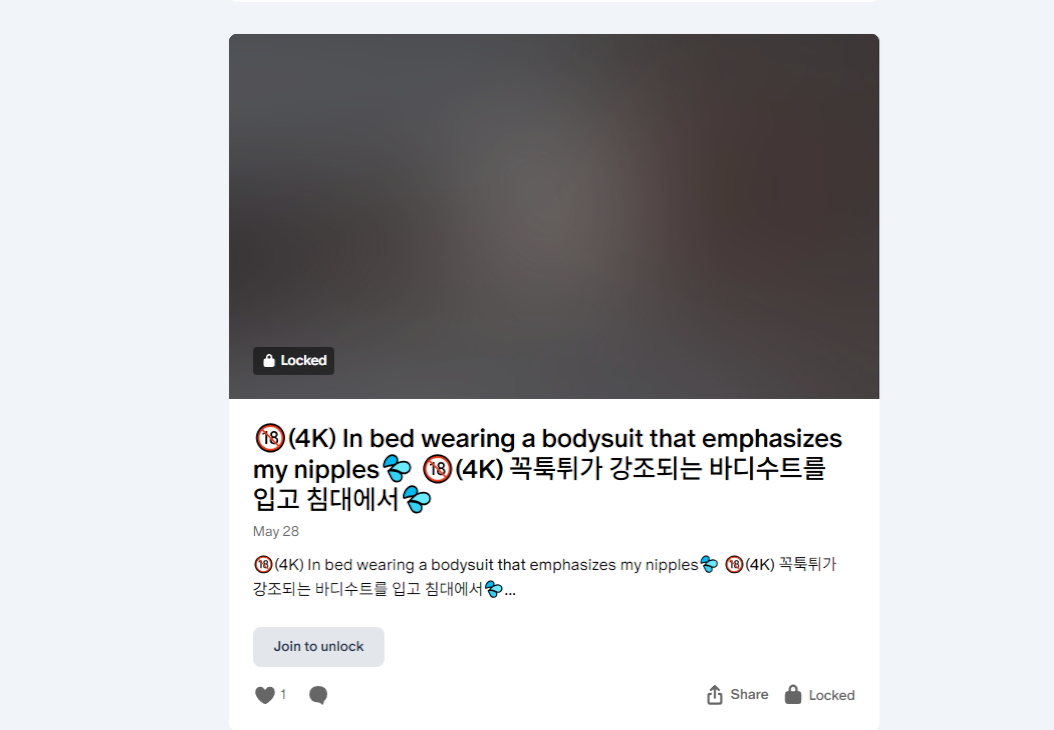
Task: Click the 18+ emoji starting the post title
Action: (270, 438)
